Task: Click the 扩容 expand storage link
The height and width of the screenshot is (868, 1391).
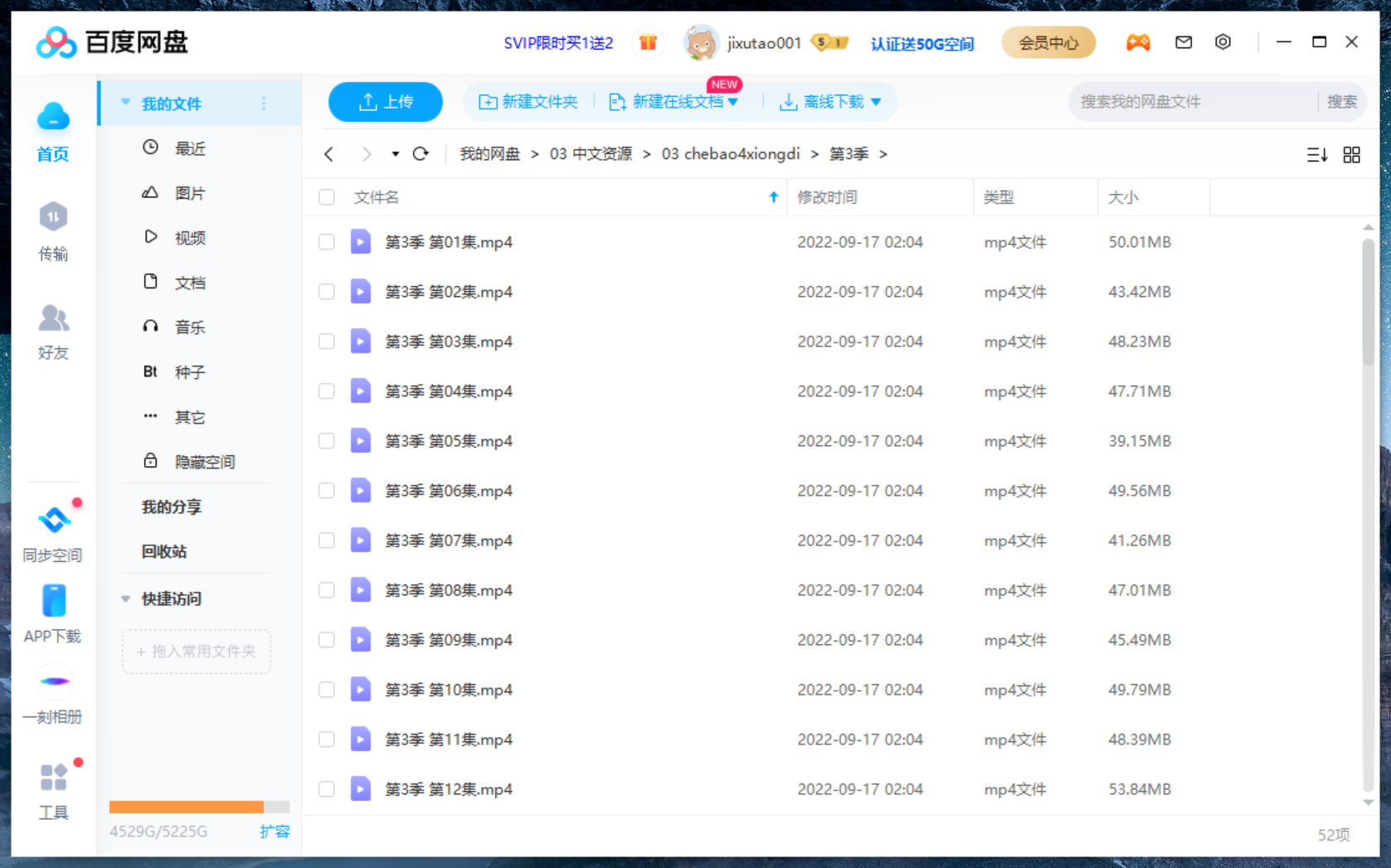Action: tap(275, 832)
